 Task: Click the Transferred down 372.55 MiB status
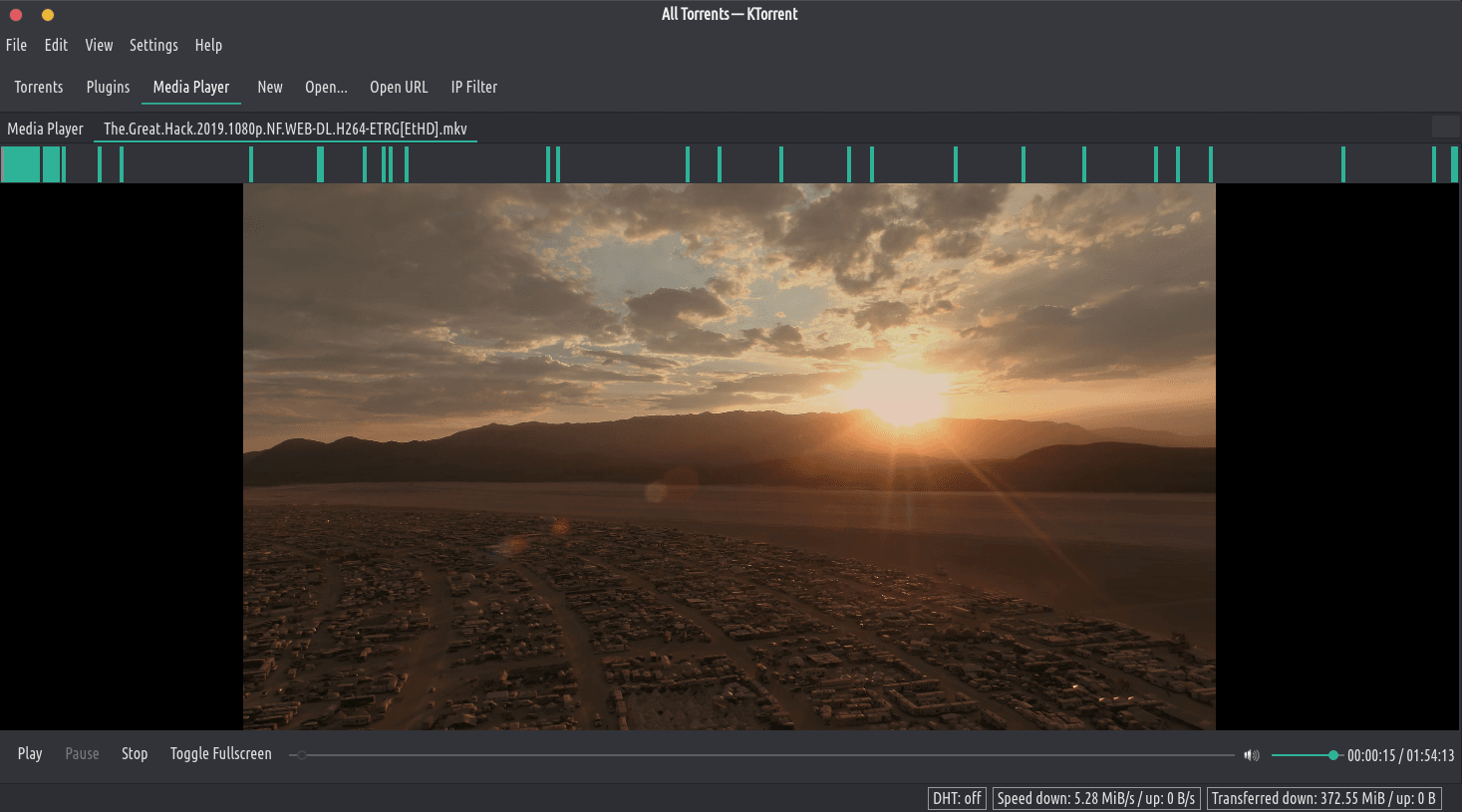pos(1323,798)
